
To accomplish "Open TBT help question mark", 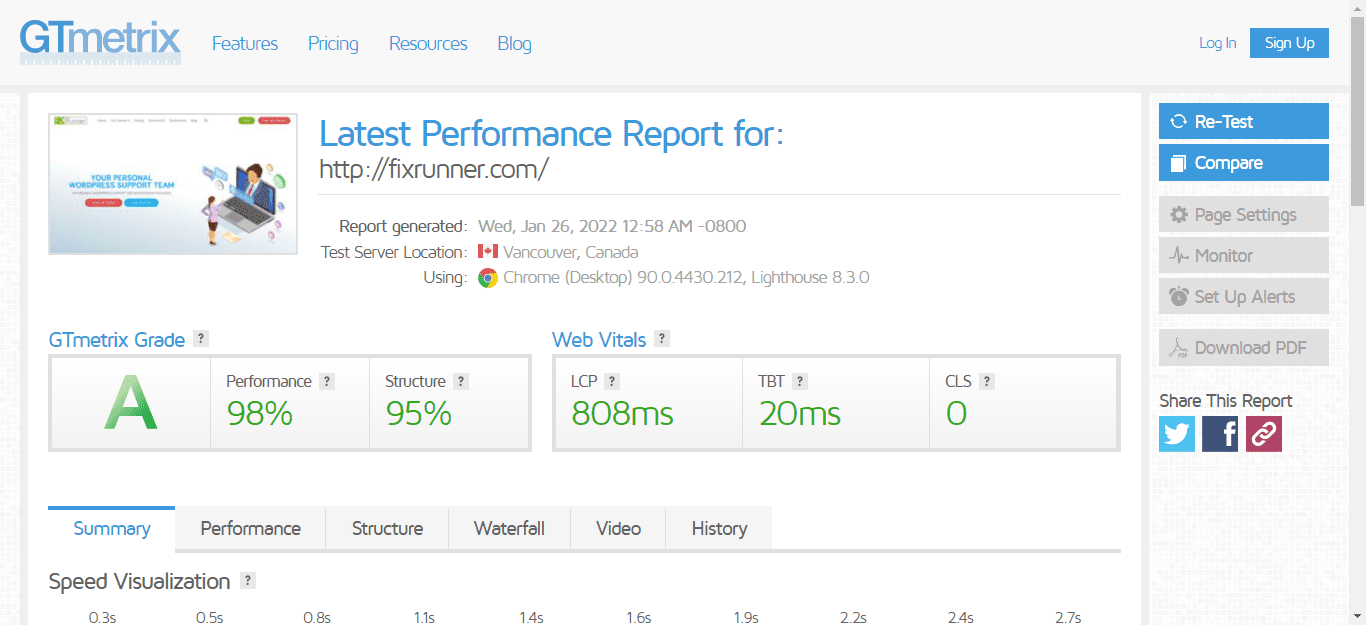I will pos(800,381).
